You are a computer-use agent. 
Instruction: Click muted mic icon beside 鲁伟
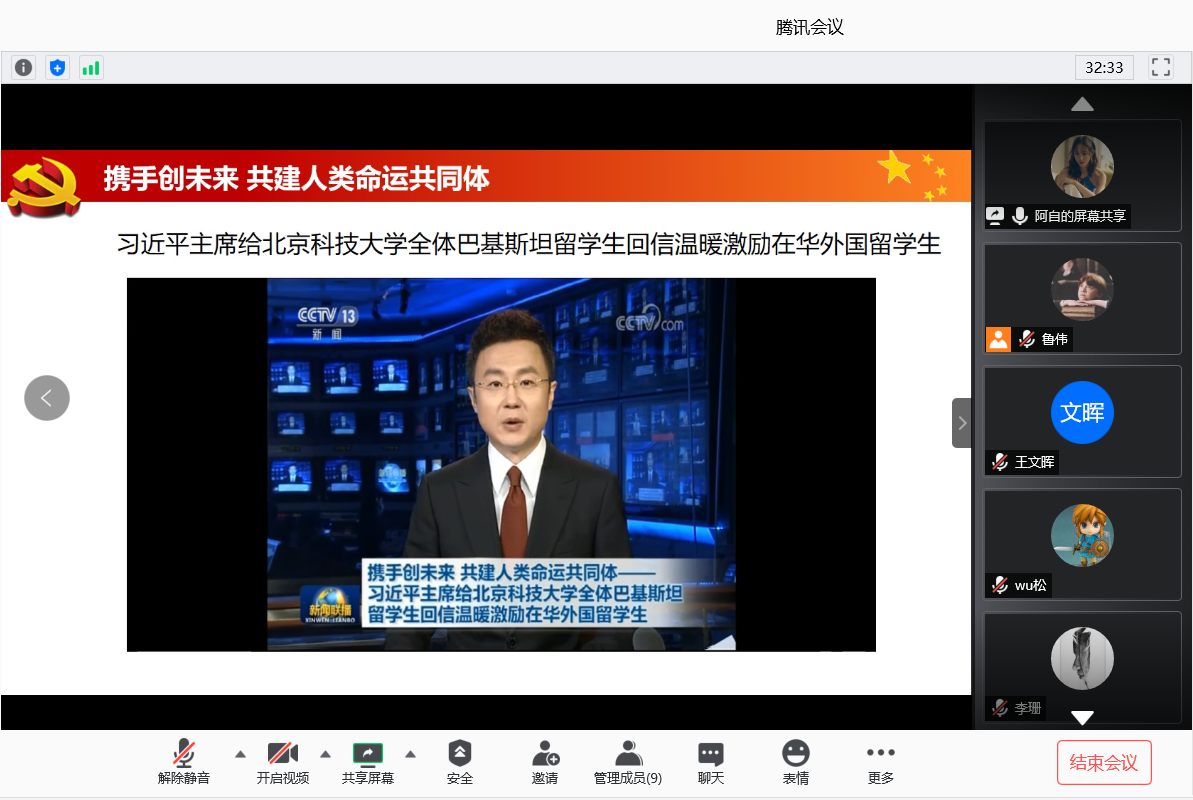coord(1027,339)
